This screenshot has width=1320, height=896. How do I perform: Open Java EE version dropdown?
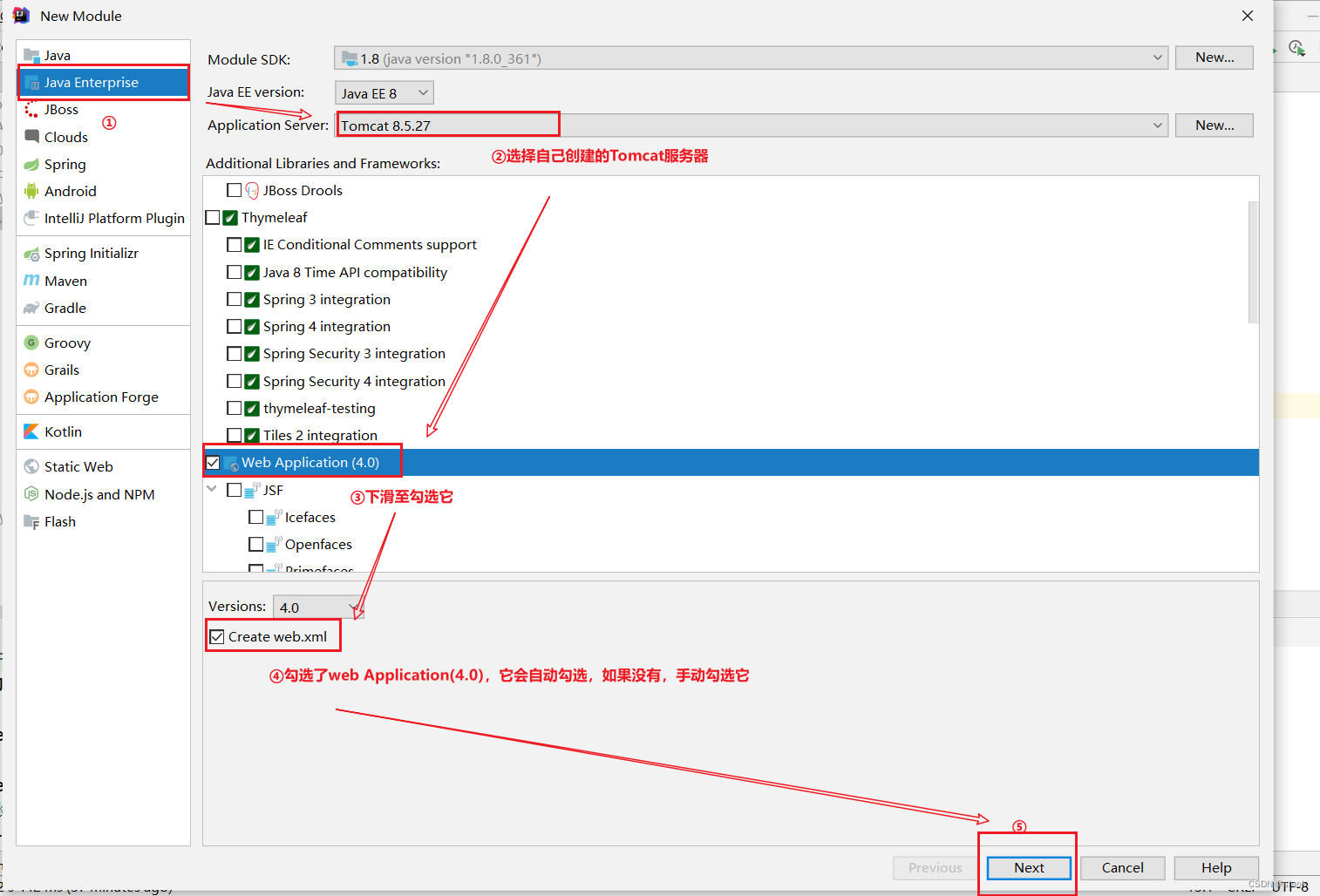[384, 92]
